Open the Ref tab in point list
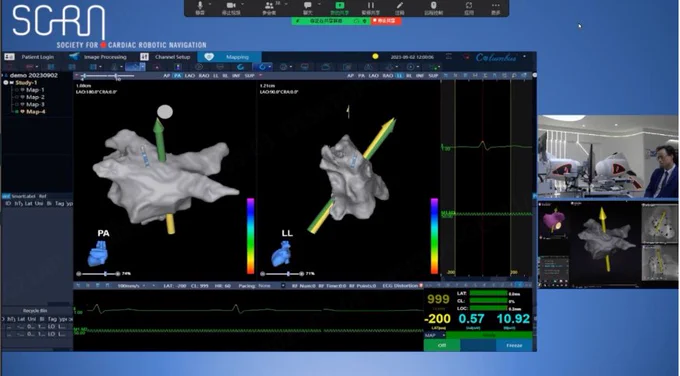This screenshot has width=680, height=376. pos(42,196)
